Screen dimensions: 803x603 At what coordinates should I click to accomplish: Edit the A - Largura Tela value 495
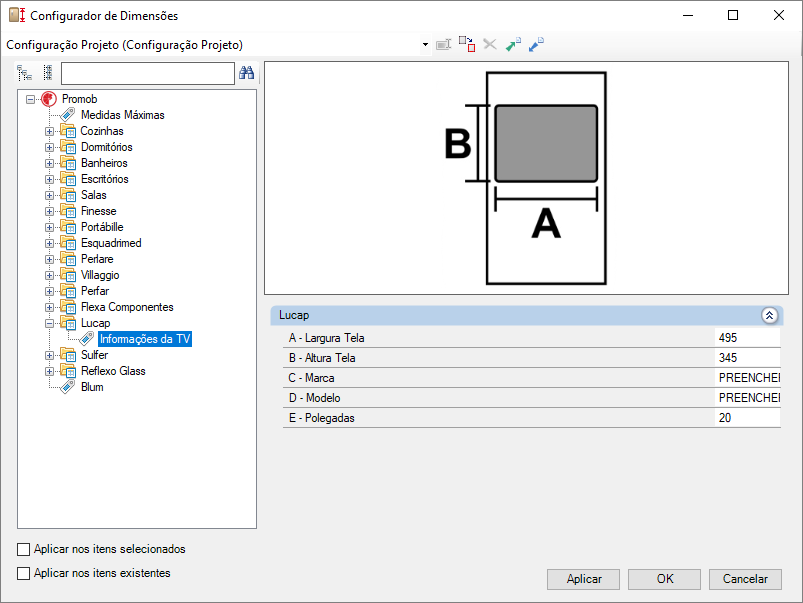click(747, 338)
